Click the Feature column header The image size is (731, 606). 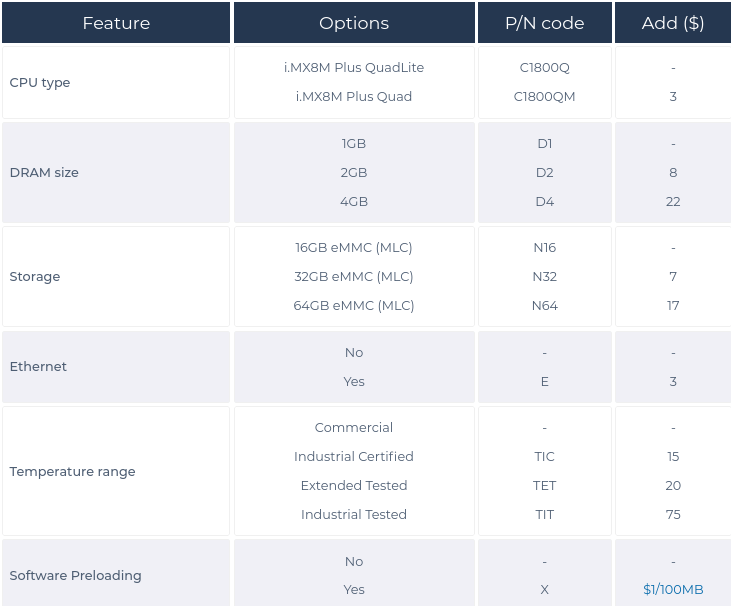click(116, 23)
